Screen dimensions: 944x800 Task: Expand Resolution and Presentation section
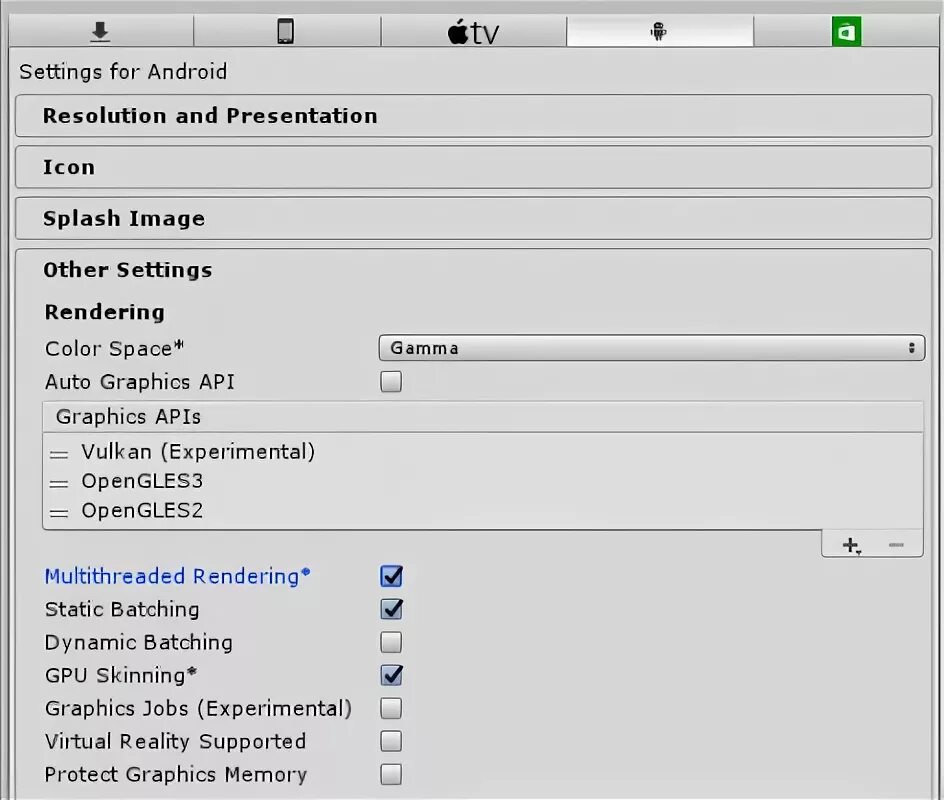click(x=473, y=116)
